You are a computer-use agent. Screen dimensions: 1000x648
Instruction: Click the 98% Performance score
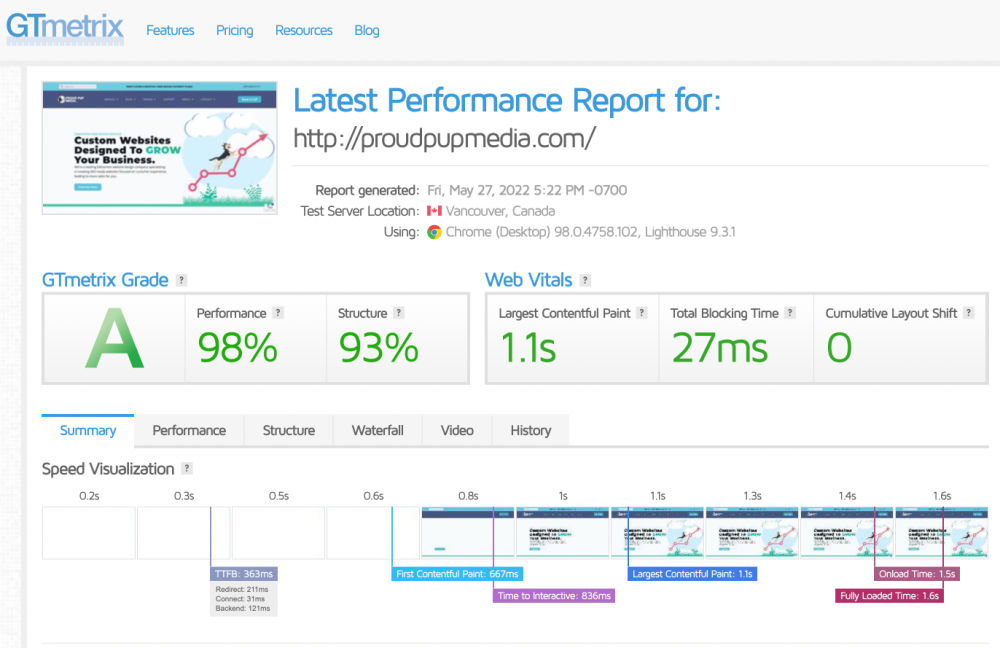click(237, 348)
